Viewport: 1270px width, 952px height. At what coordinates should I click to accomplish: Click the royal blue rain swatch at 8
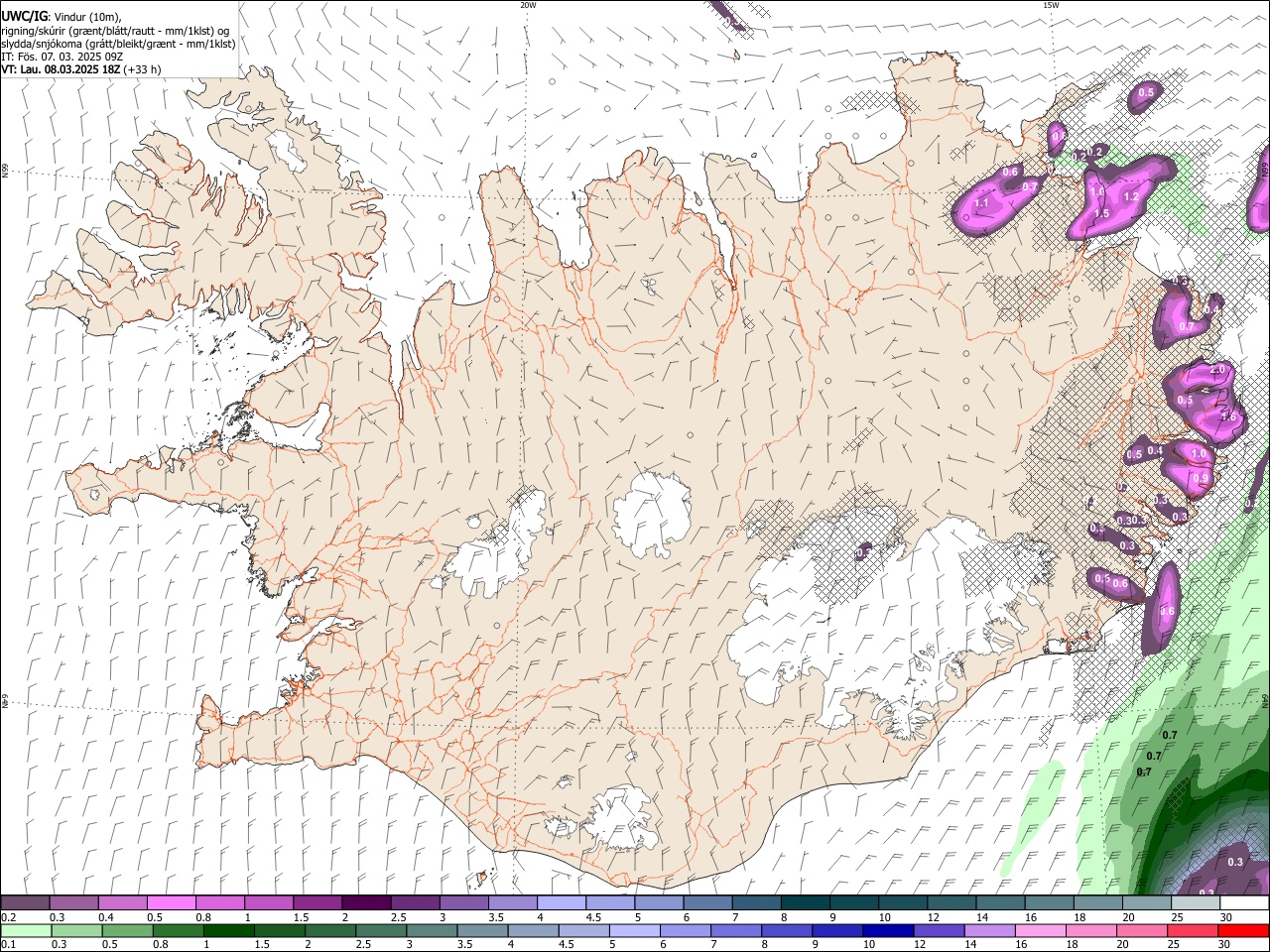(x=786, y=930)
